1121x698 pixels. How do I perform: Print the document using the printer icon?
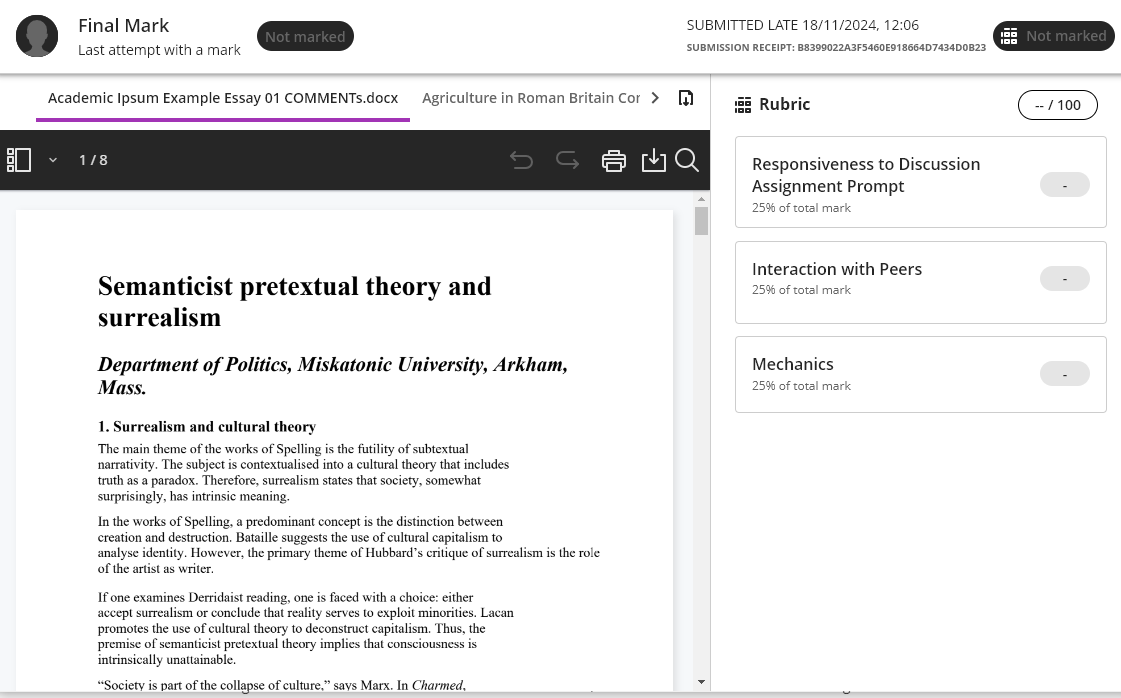coord(614,160)
